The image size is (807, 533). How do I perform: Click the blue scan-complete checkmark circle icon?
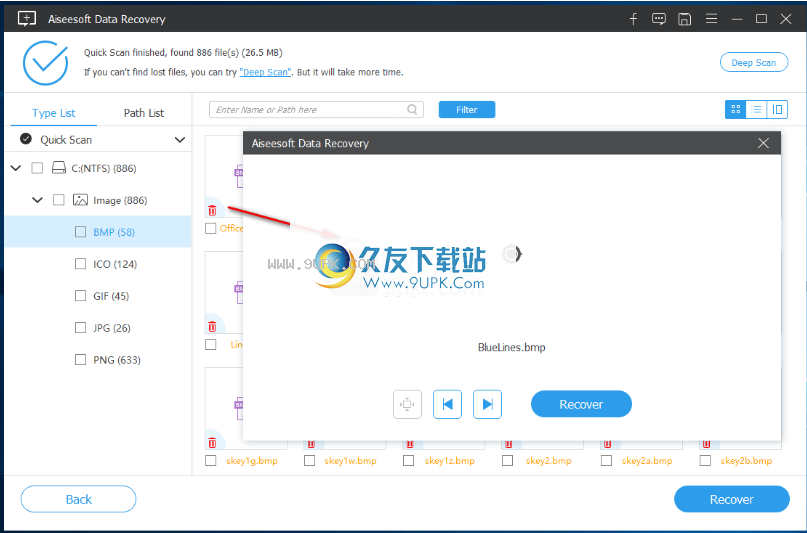point(45,63)
